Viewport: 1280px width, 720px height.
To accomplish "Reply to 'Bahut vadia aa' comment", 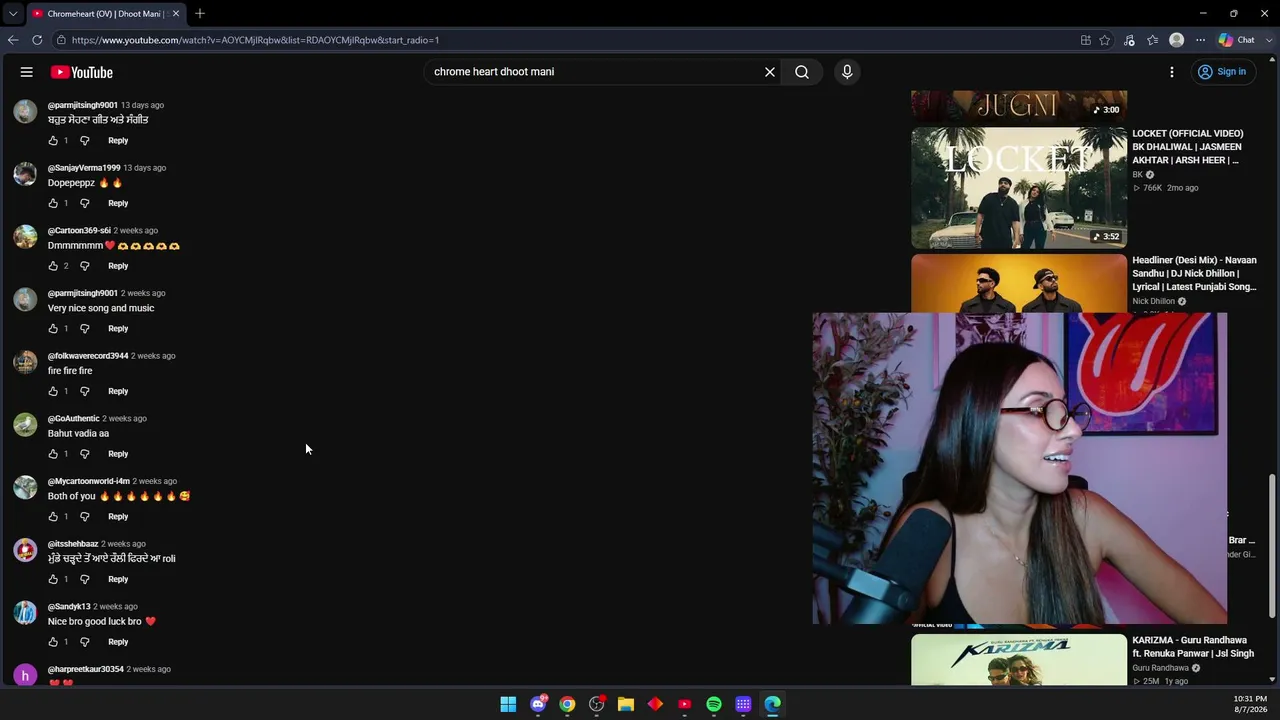I will tap(118, 454).
